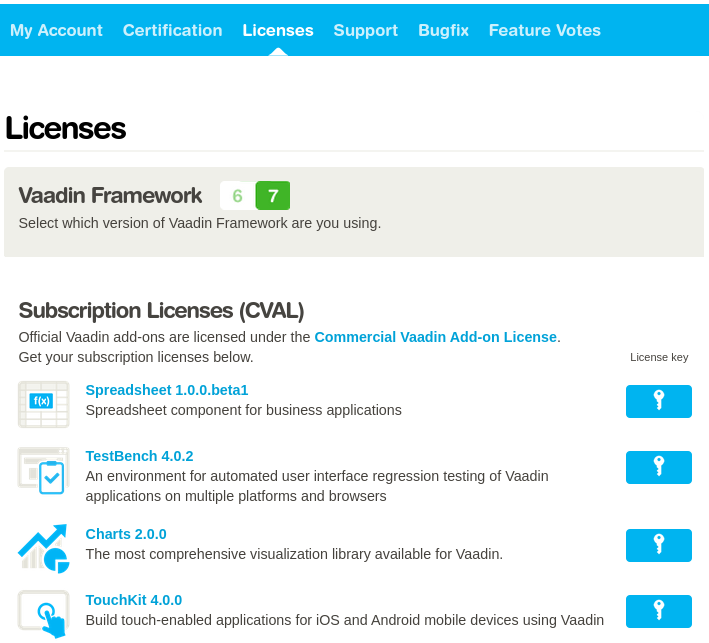Click the TestBench clipboard checkmark icon
The image size is (709, 643).
click(x=43, y=470)
